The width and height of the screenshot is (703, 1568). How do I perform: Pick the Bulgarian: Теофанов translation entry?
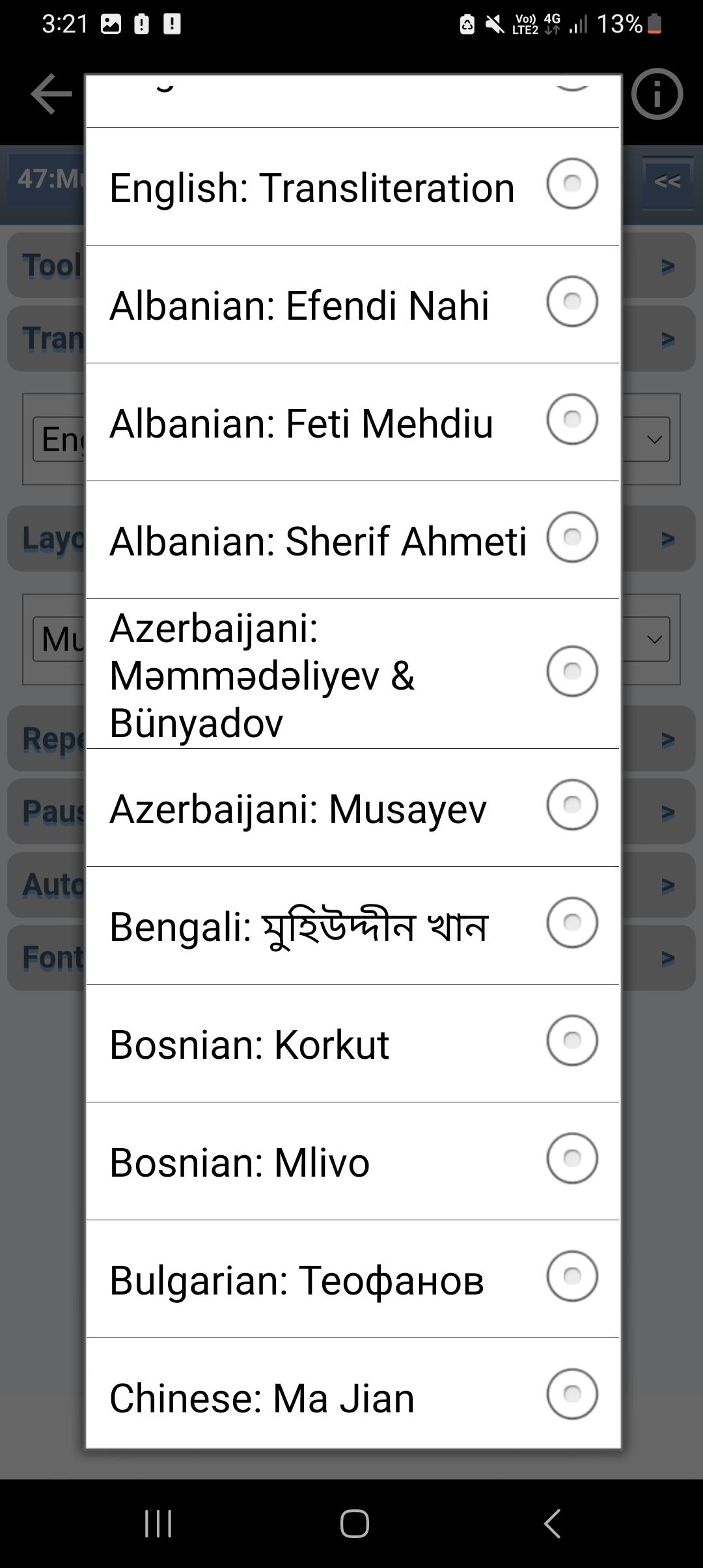[353, 1279]
